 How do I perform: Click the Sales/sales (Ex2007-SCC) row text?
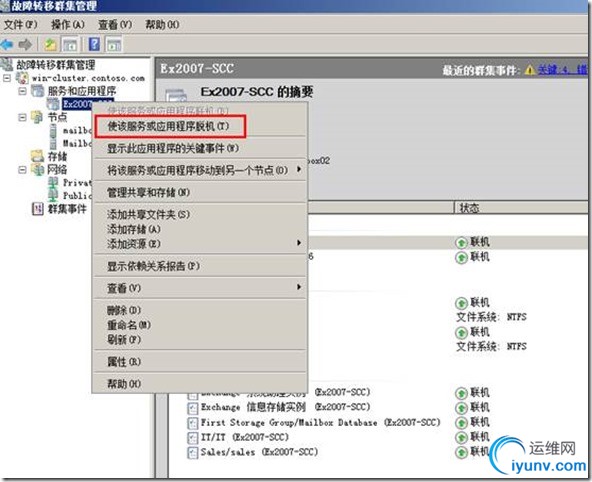click(x=259, y=452)
